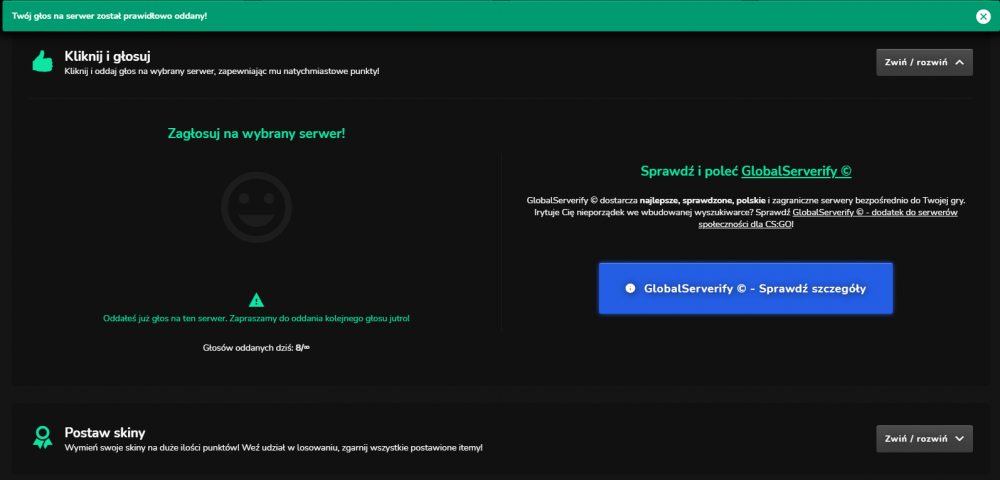Click the award ribbon icon beside Postaw skiny
Viewport: 1000px width, 480px height.
pos(43,437)
